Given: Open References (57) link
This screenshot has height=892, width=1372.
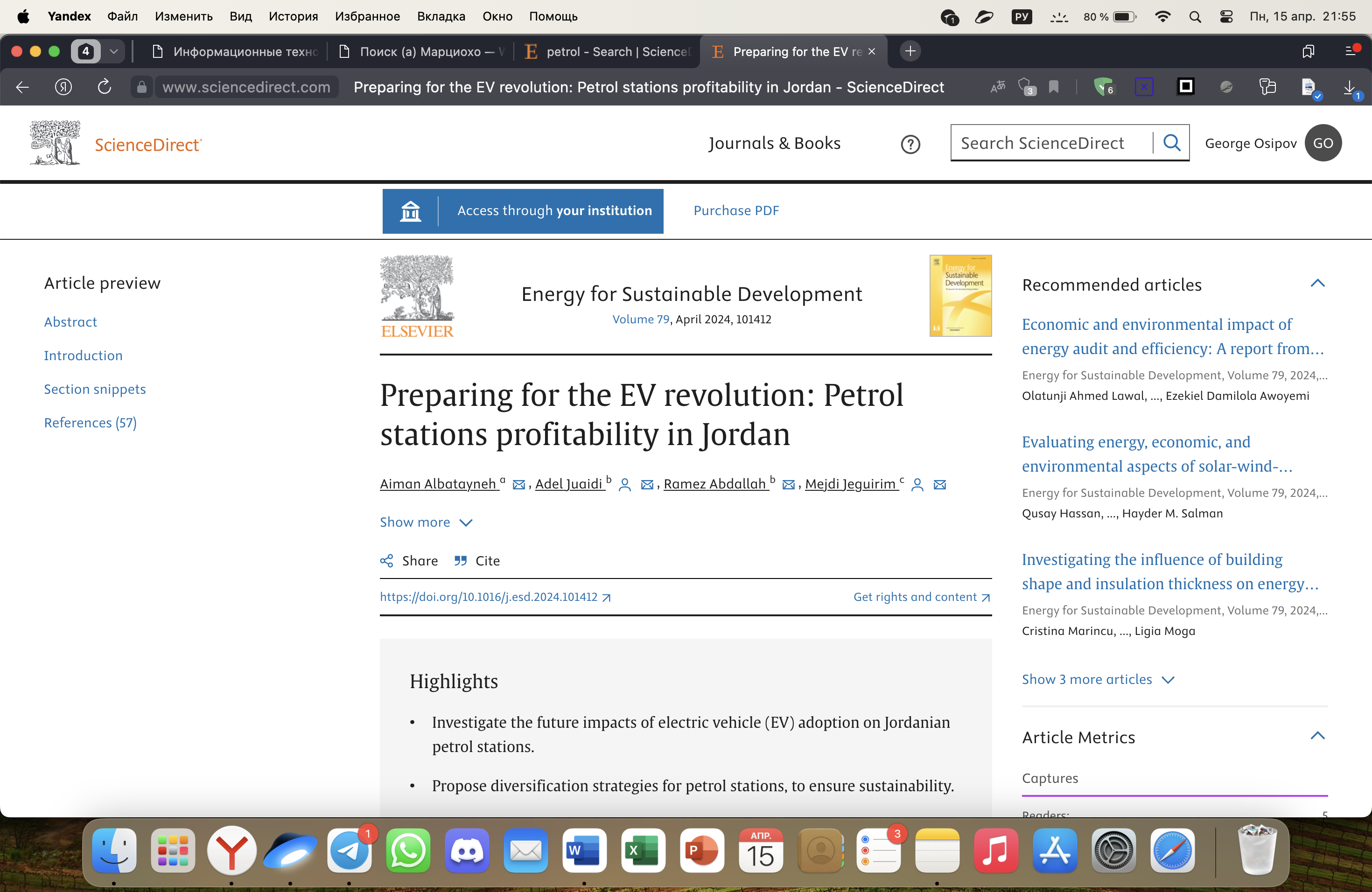Looking at the screenshot, I should click(x=91, y=423).
